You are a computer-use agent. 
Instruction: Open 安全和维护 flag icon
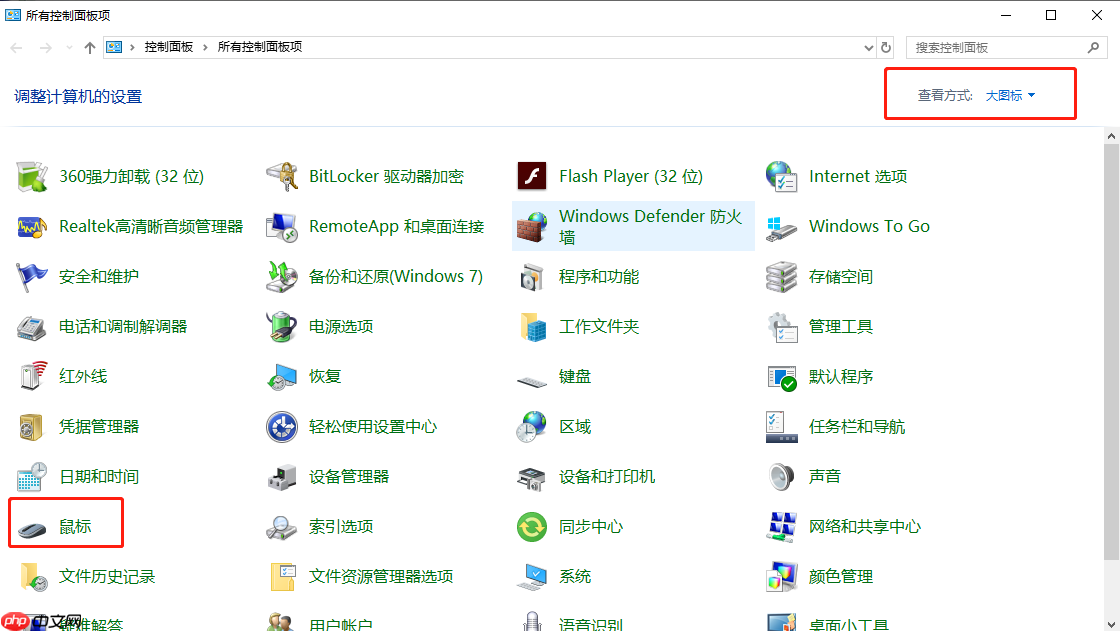(x=31, y=277)
